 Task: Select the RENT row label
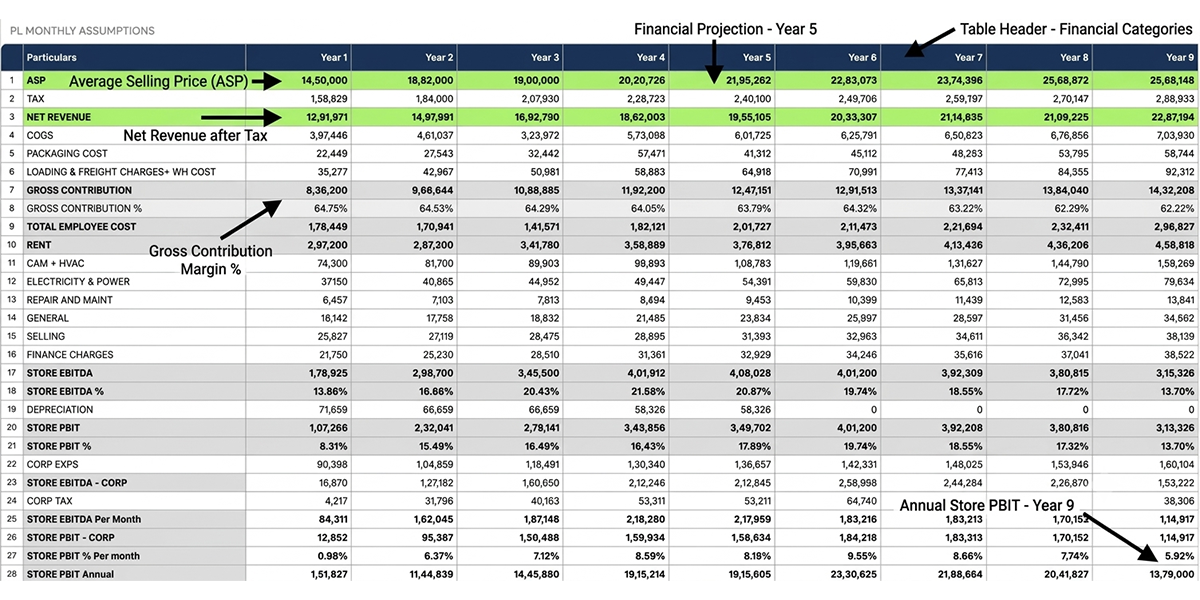pyautogui.click(x=38, y=245)
